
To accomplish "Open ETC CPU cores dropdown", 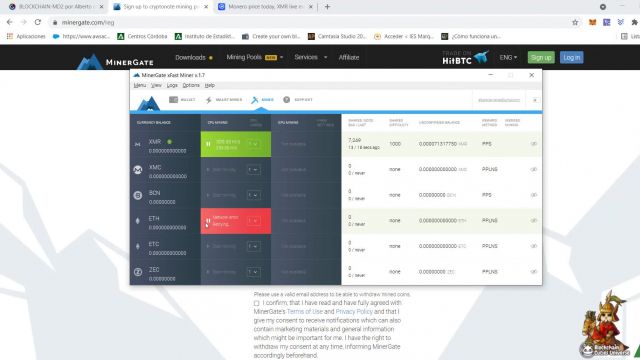I will (253, 246).
